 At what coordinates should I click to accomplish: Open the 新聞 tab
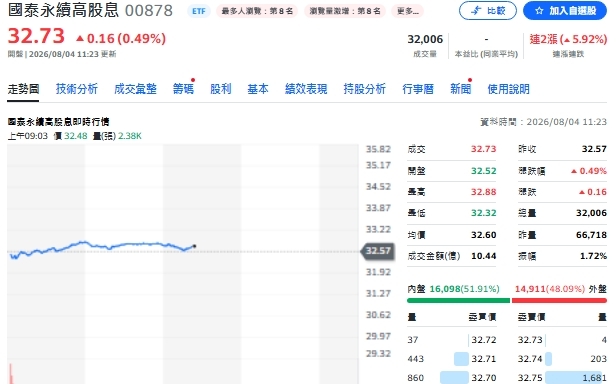(460, 89)
